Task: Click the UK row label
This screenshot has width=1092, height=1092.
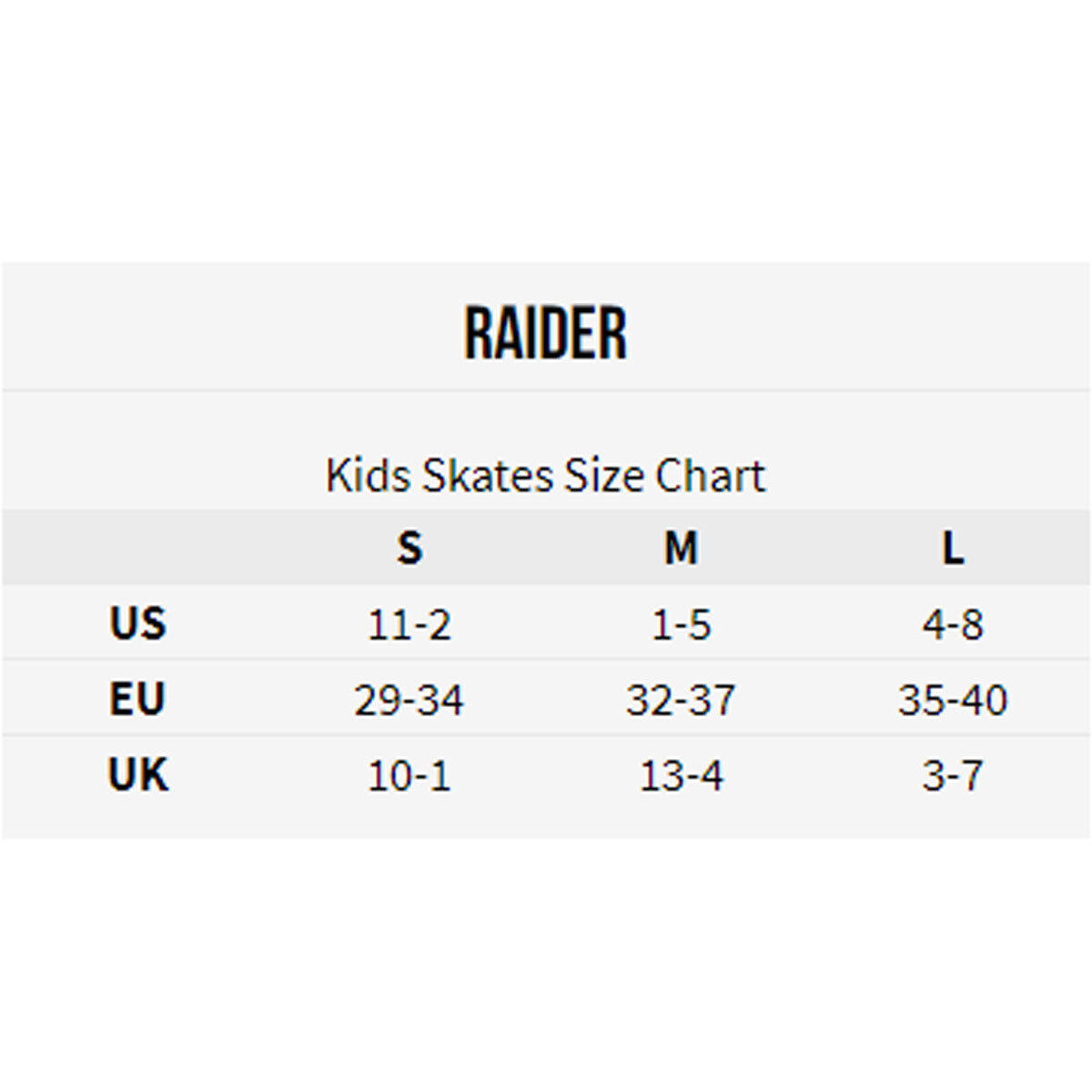Action: tap(137, 775)
